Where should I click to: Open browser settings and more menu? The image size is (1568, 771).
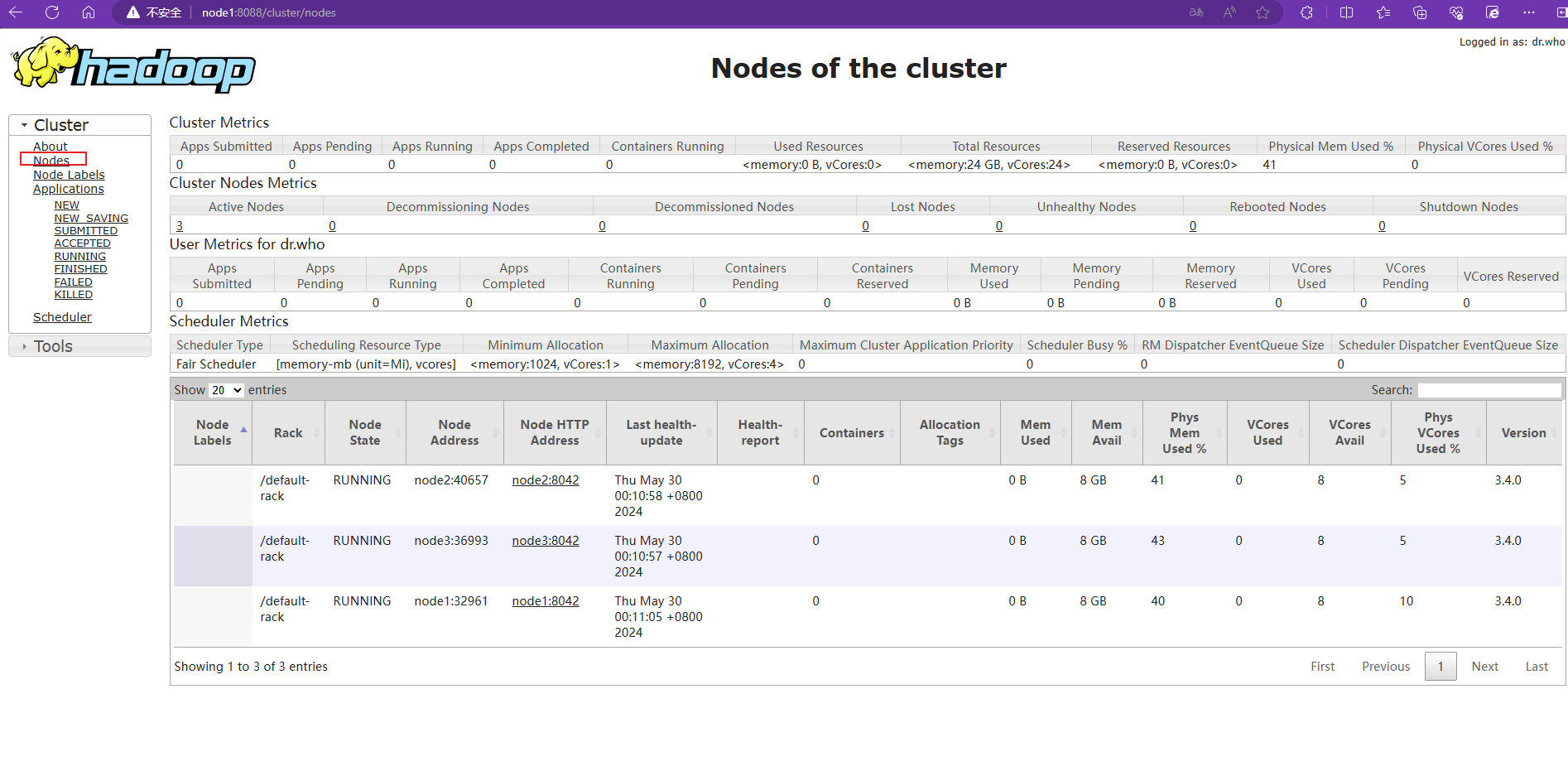[1529, 12]
